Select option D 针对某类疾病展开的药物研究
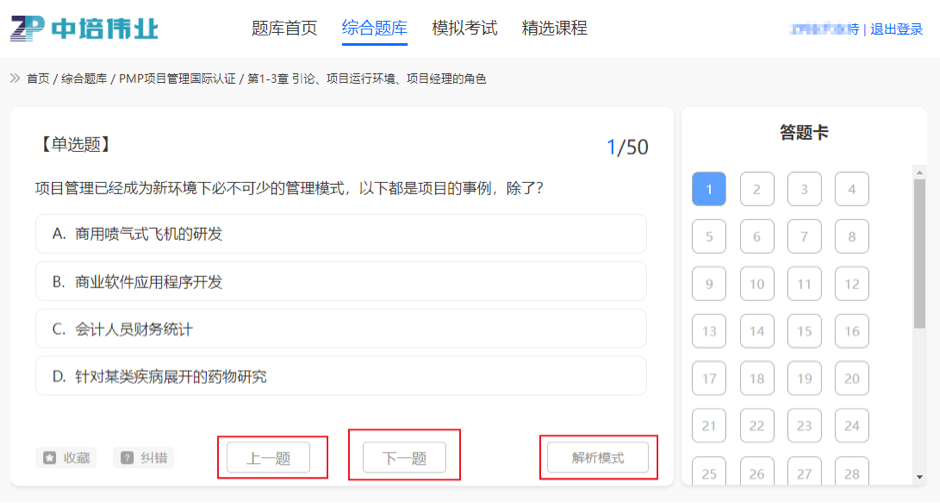 (x=341, y=377)
